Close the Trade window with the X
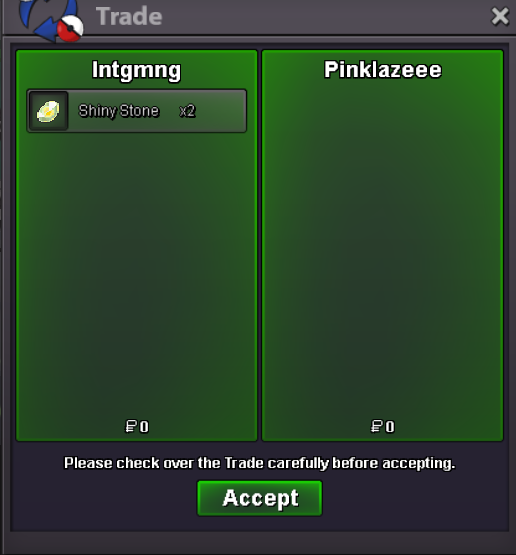This screenshot has height=555, width=516. pos(500,16)
